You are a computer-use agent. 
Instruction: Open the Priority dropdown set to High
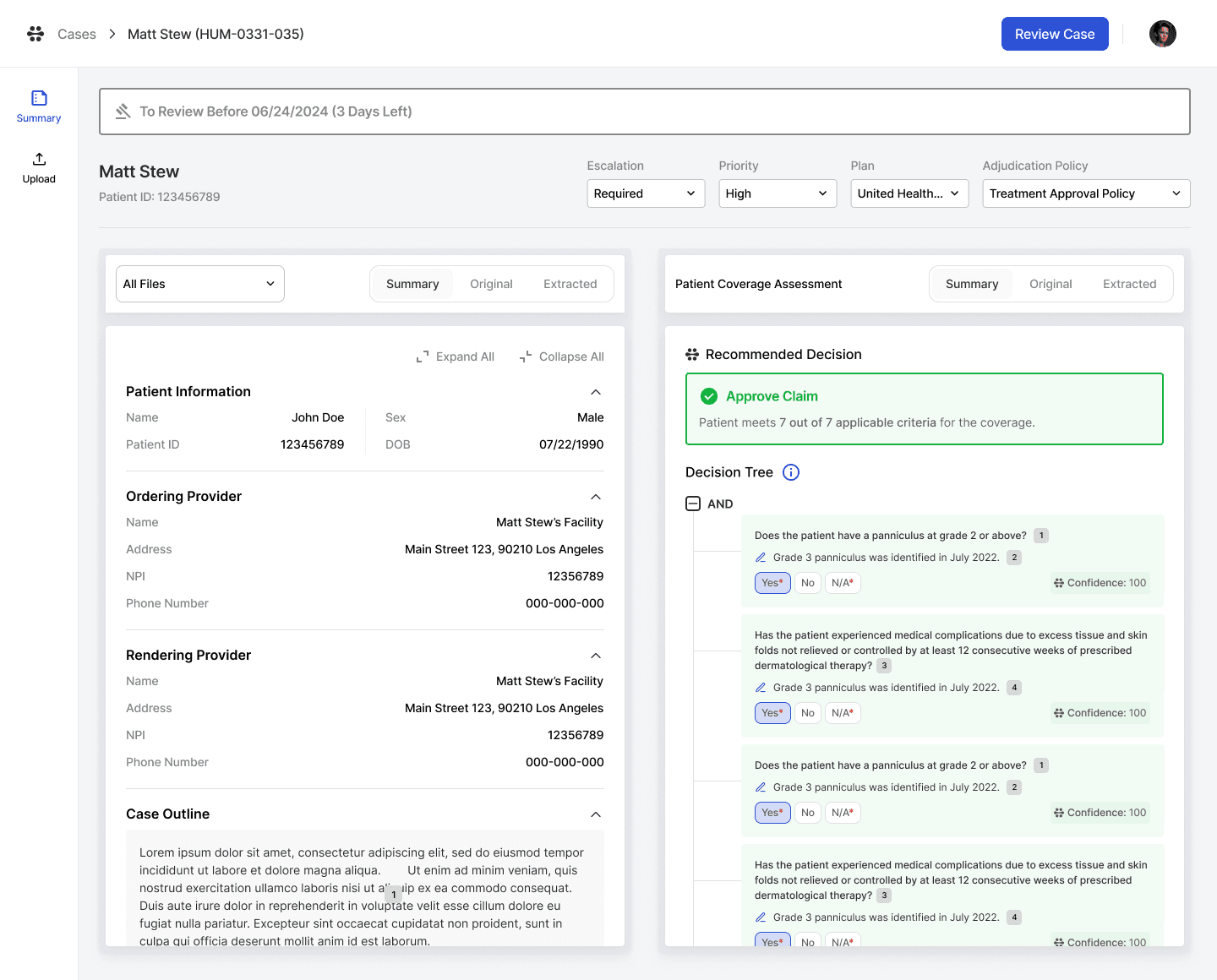pos(778,193)
